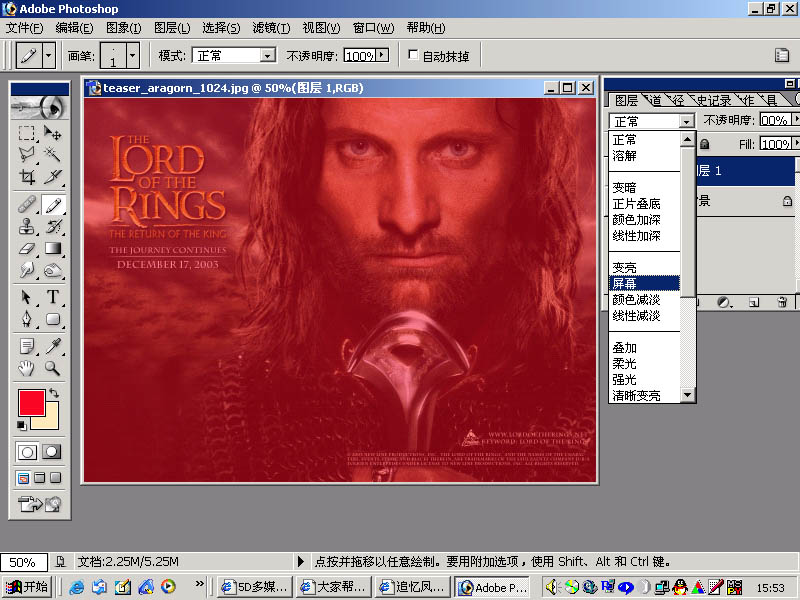Select the History Brush tool
This screenshot has width=800, height=600.
point(53,226)
